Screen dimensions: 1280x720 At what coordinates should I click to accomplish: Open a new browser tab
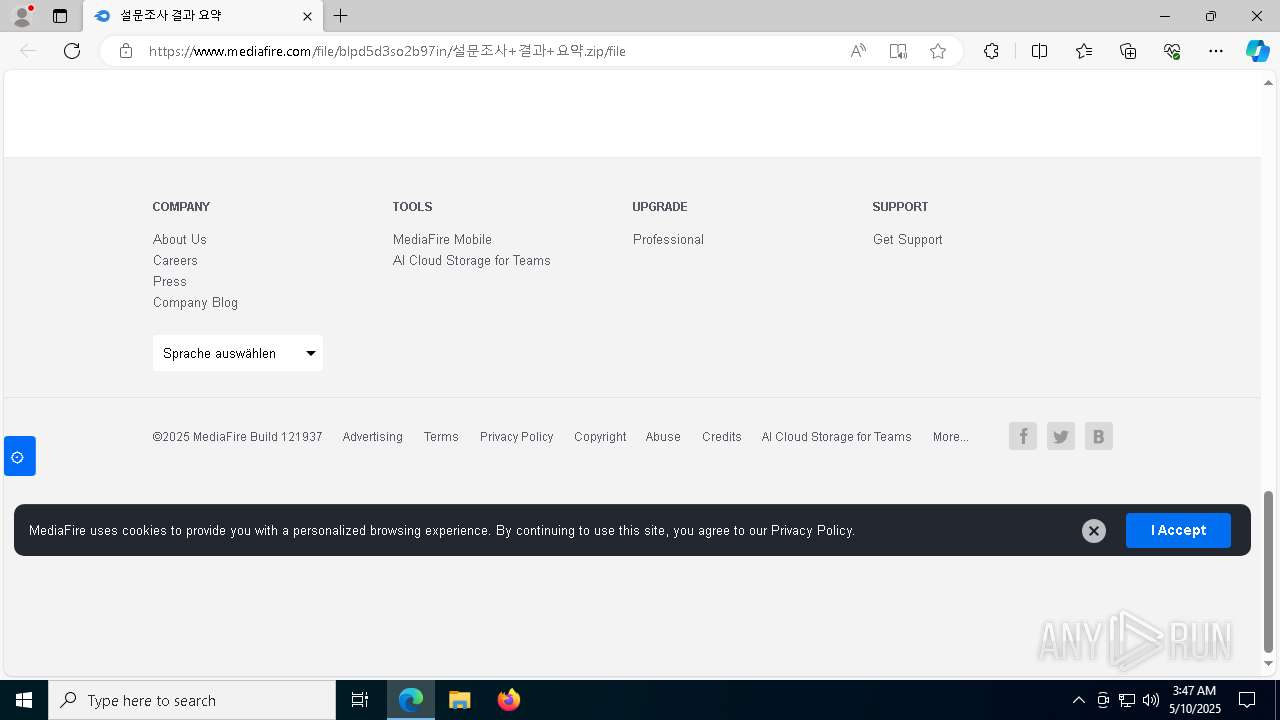click(341, 16)
